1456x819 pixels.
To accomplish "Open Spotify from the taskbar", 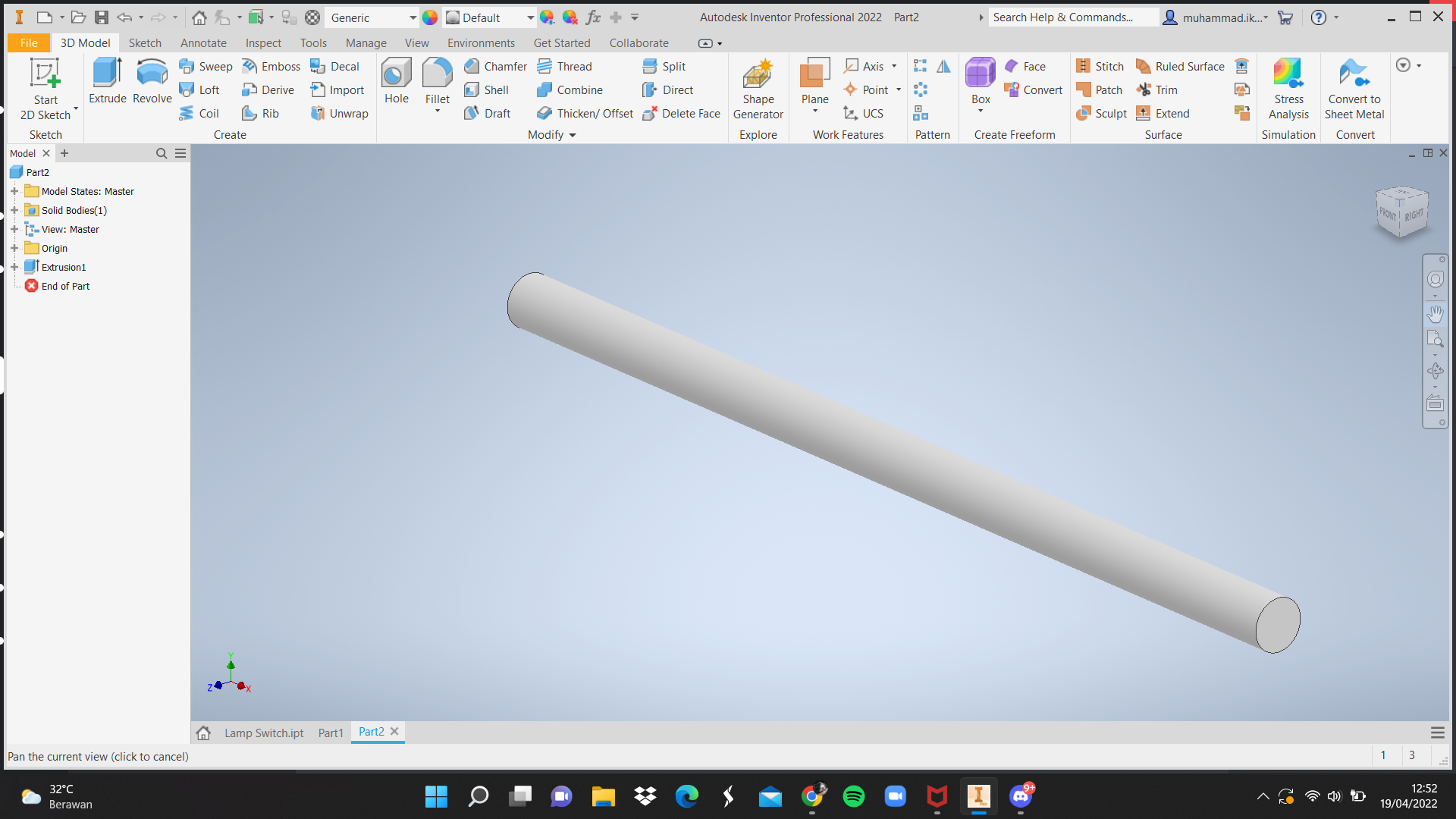I will 854,796.
